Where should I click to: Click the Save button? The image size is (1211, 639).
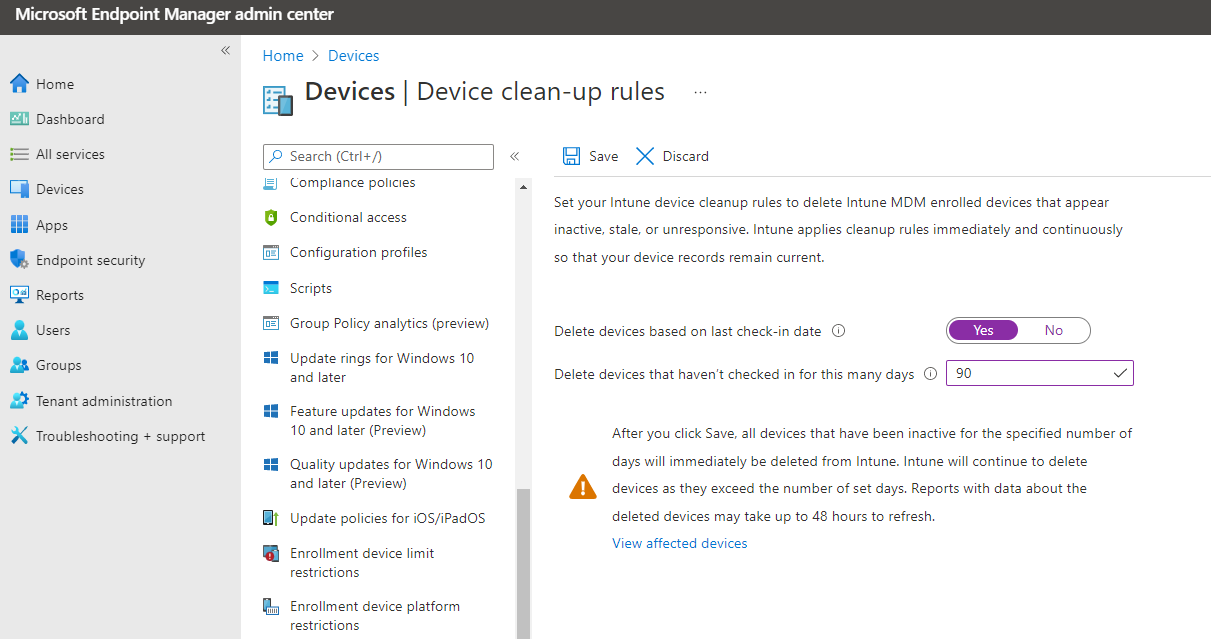tap(590, 156)
